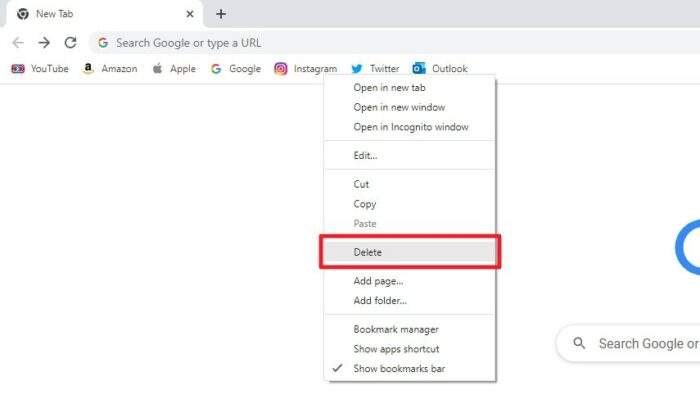Open the Instagram bookmark
Viewport: 700px width, 404px height.
tap(306, 69)
